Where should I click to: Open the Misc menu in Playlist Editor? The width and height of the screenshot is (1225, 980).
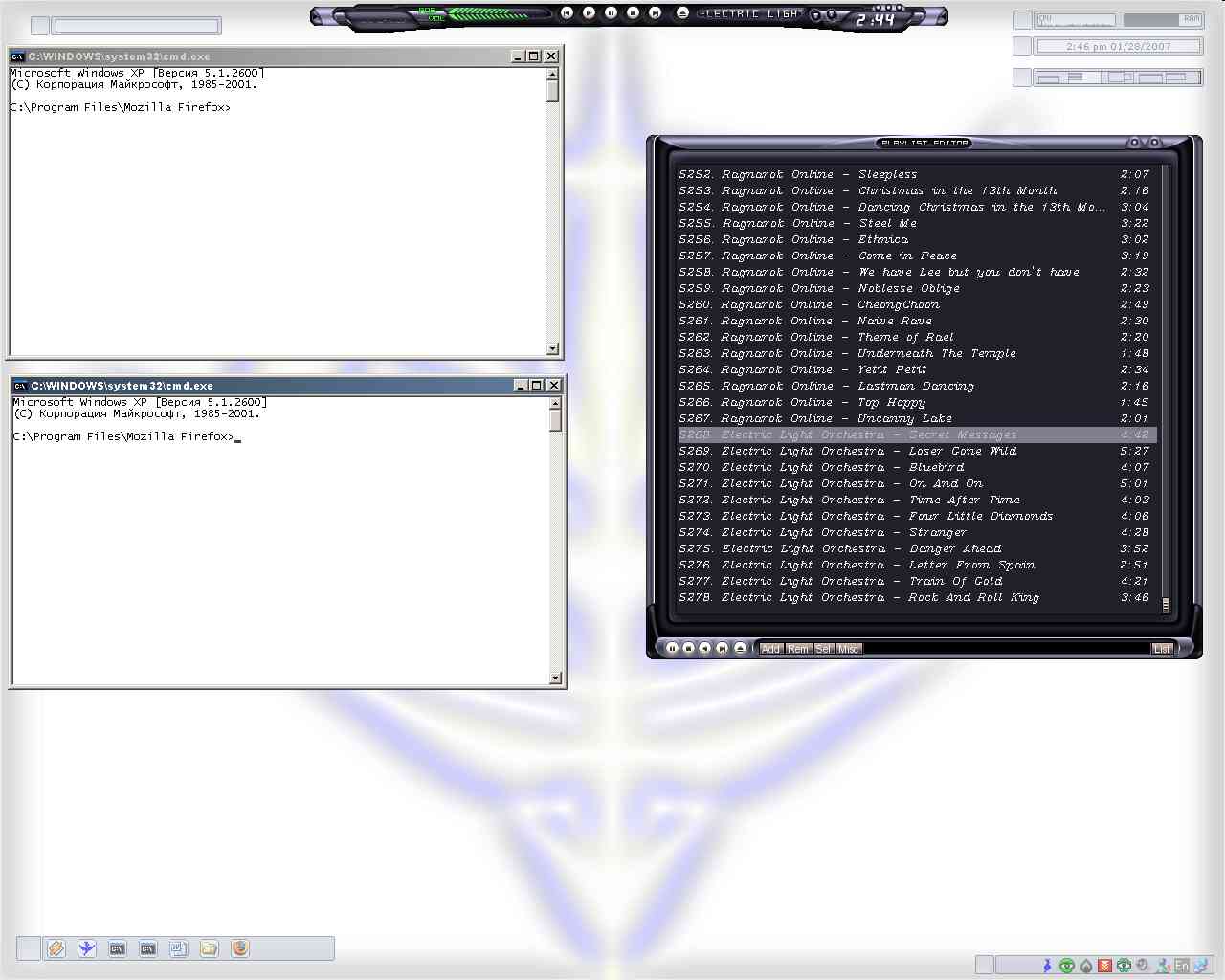coord(849,649)
